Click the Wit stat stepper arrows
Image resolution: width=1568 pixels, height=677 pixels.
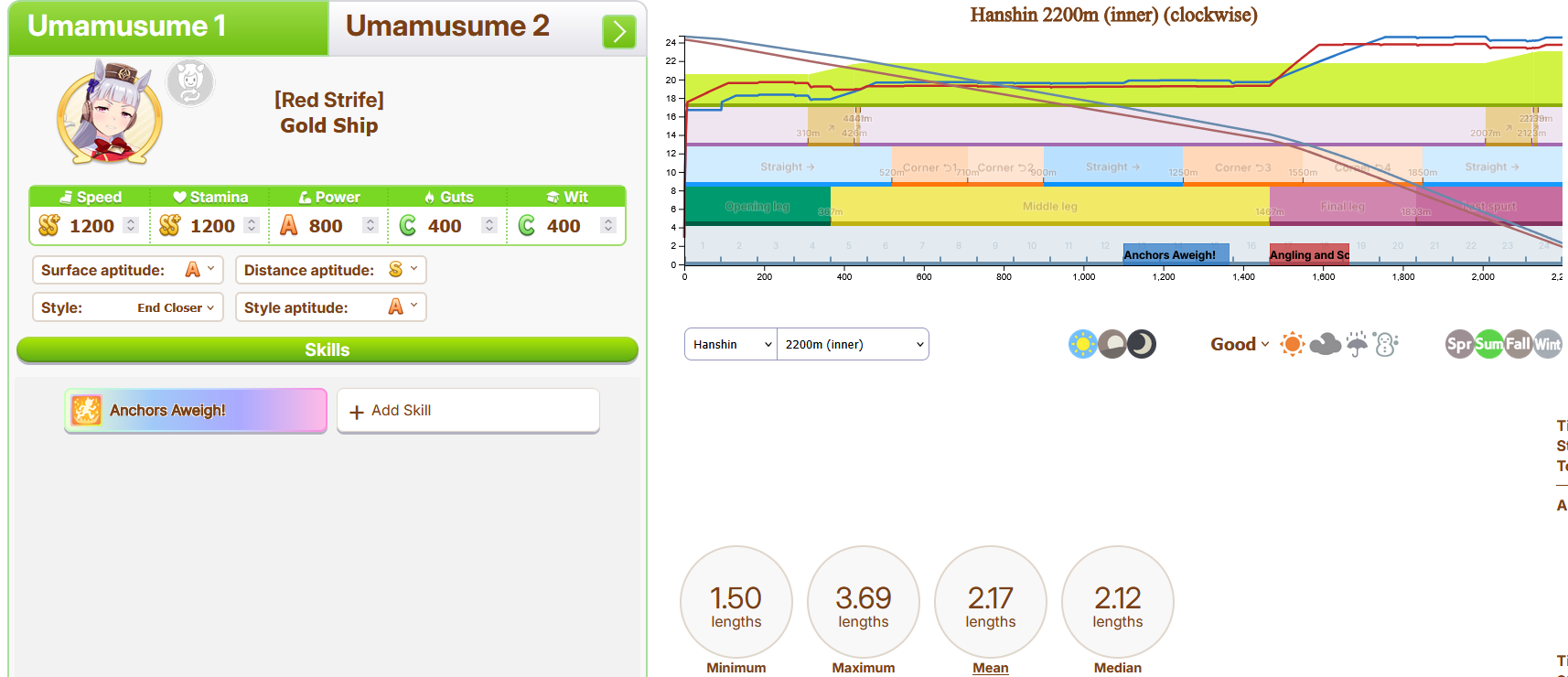tap(608, 225)
